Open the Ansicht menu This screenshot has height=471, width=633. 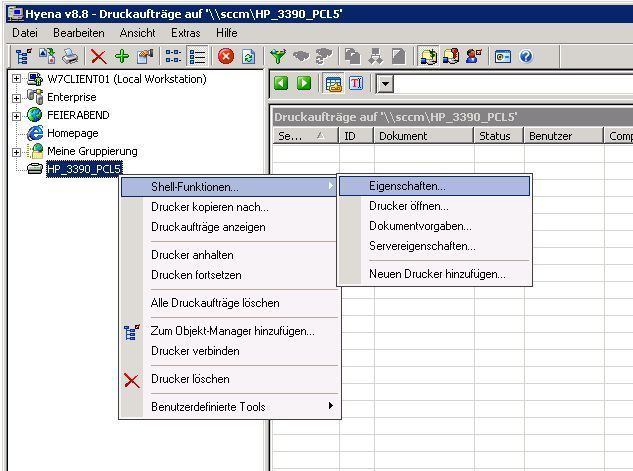137,33
